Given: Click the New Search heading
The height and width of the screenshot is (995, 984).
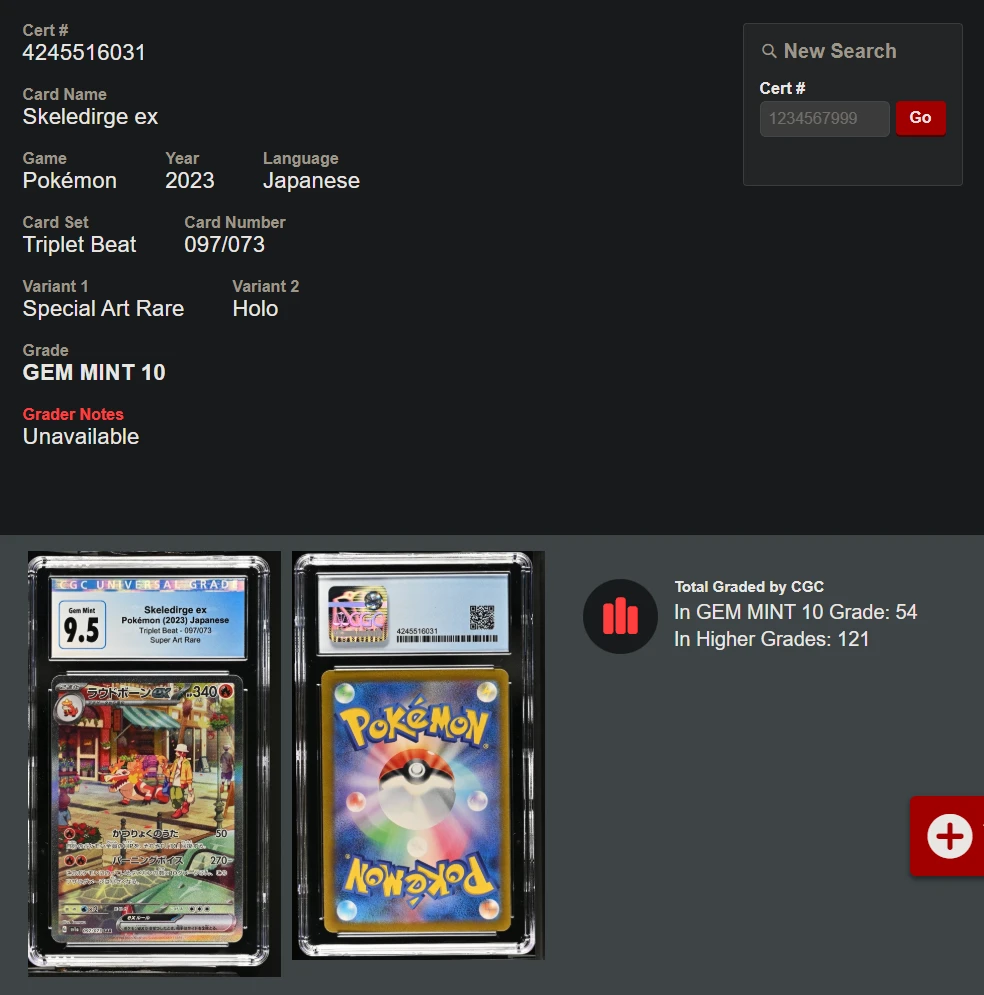Looking at the screenshot, I should [x=840, y=51].
